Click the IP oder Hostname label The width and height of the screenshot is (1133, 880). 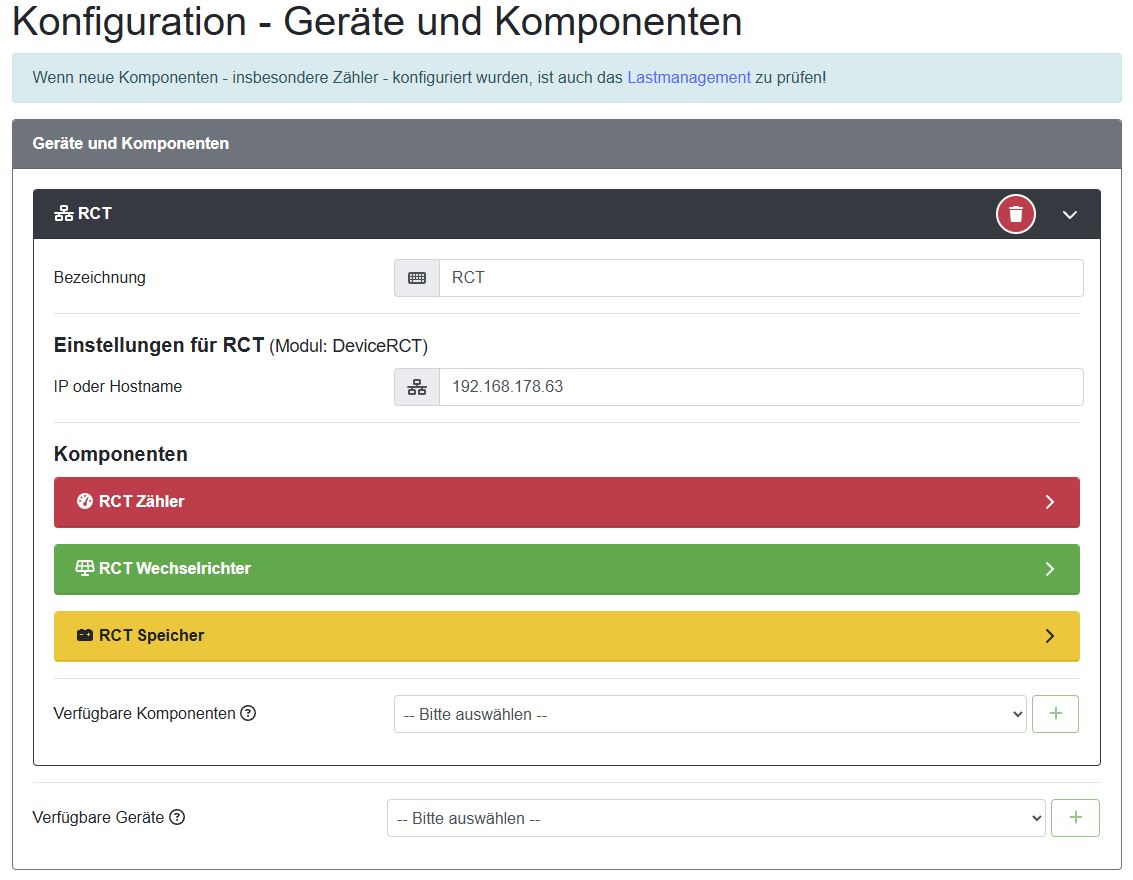[118, 387]
